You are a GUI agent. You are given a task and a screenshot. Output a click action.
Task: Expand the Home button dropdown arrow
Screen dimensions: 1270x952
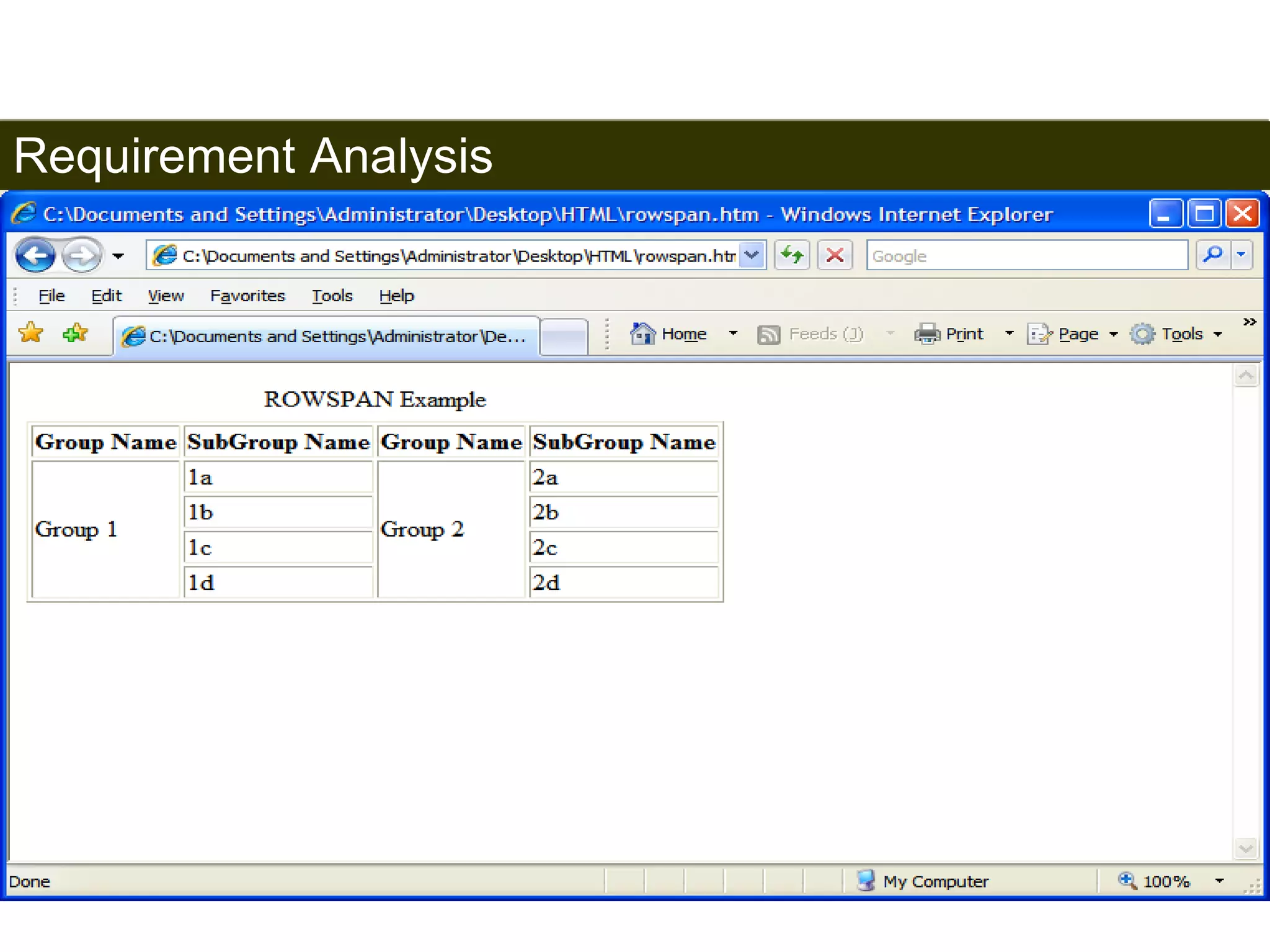[733, 334]
